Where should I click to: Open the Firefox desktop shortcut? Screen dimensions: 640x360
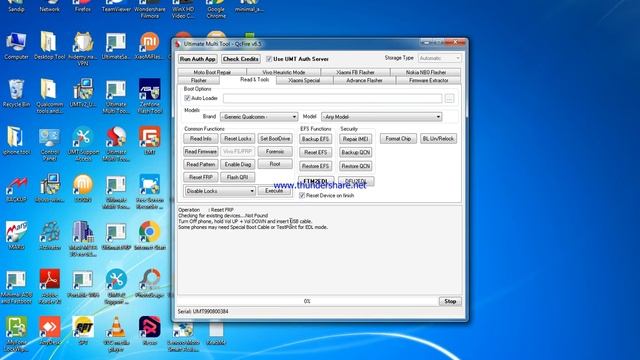83,6
